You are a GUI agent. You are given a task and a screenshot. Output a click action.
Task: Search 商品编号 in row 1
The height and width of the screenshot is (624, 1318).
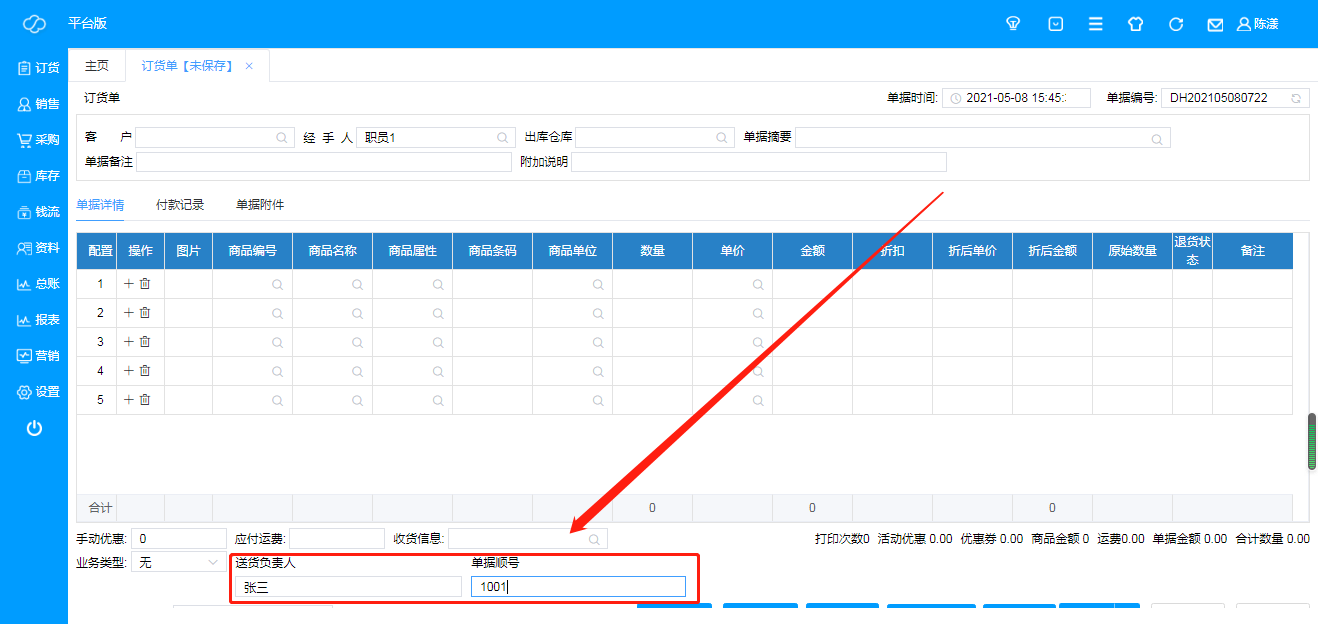pos(278,285)
